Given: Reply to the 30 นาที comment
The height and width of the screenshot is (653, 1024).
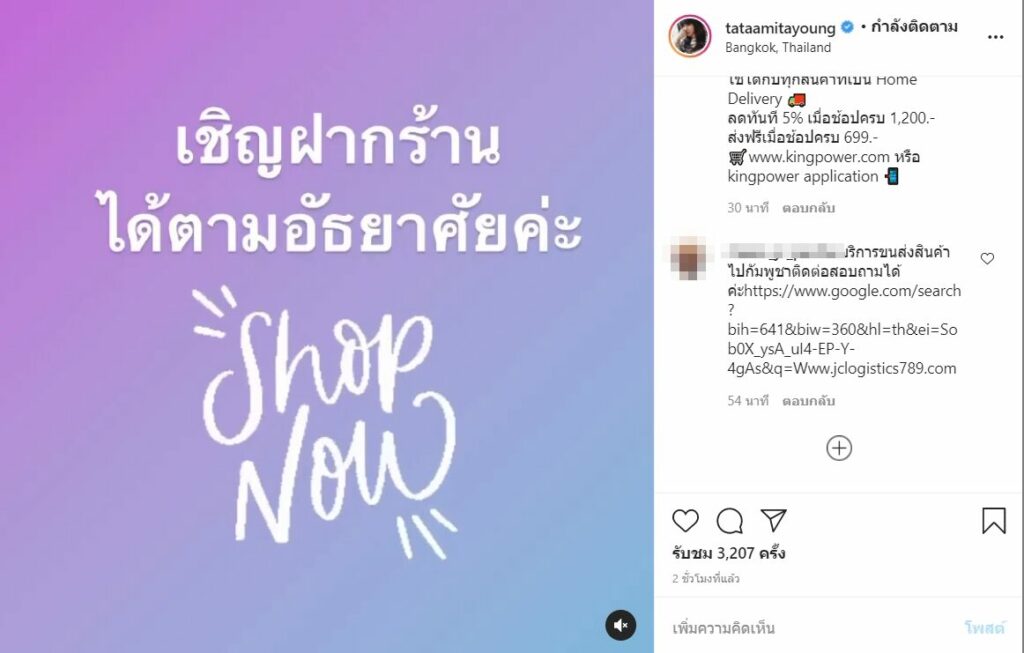Looking at the screenshot, I should pos(808,208).
